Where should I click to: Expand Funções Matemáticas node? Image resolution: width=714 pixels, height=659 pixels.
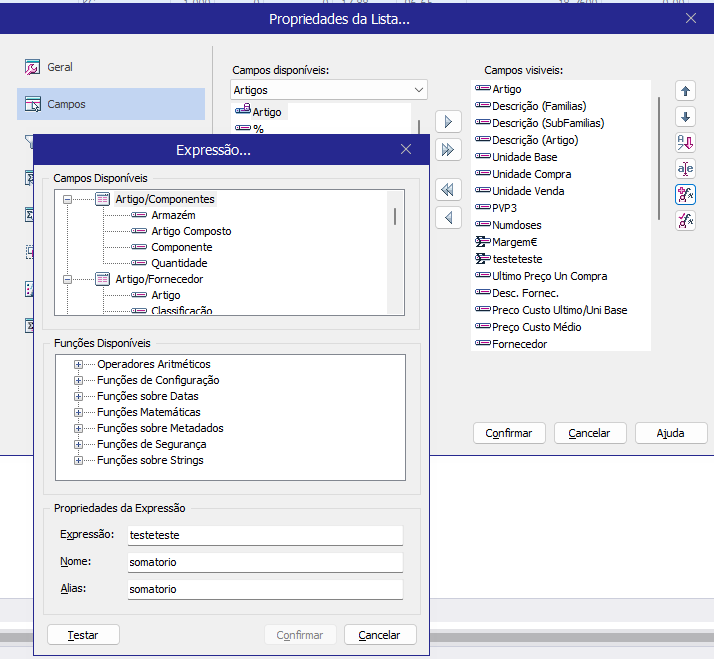coord(79,412)
